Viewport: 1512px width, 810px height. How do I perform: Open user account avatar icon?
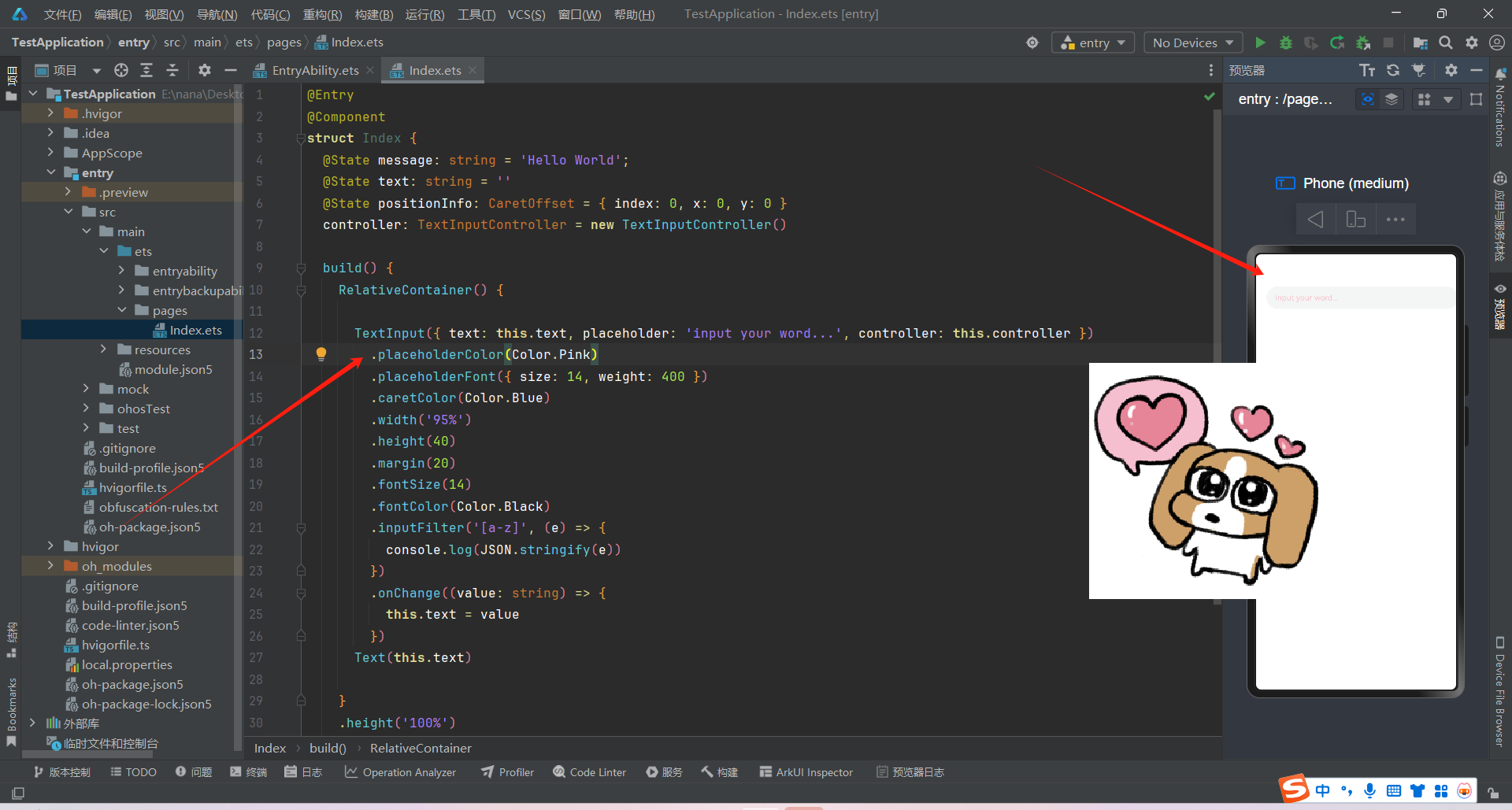1497,43
